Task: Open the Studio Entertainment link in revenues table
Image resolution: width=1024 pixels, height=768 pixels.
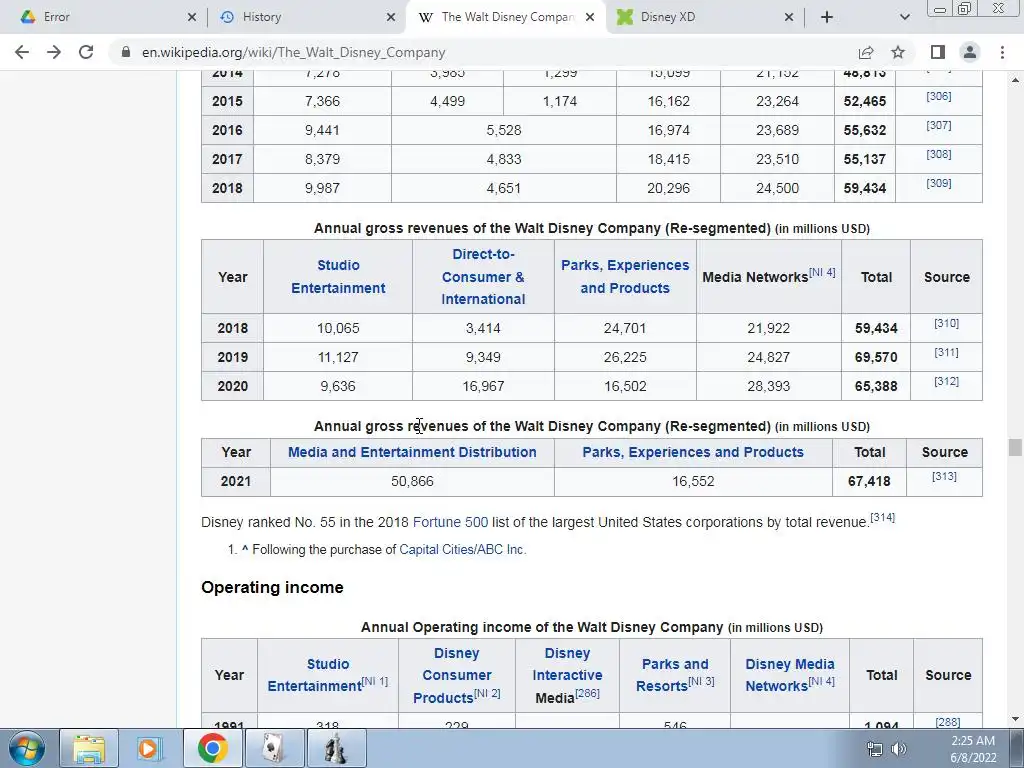Action: (x=338, y=277)
